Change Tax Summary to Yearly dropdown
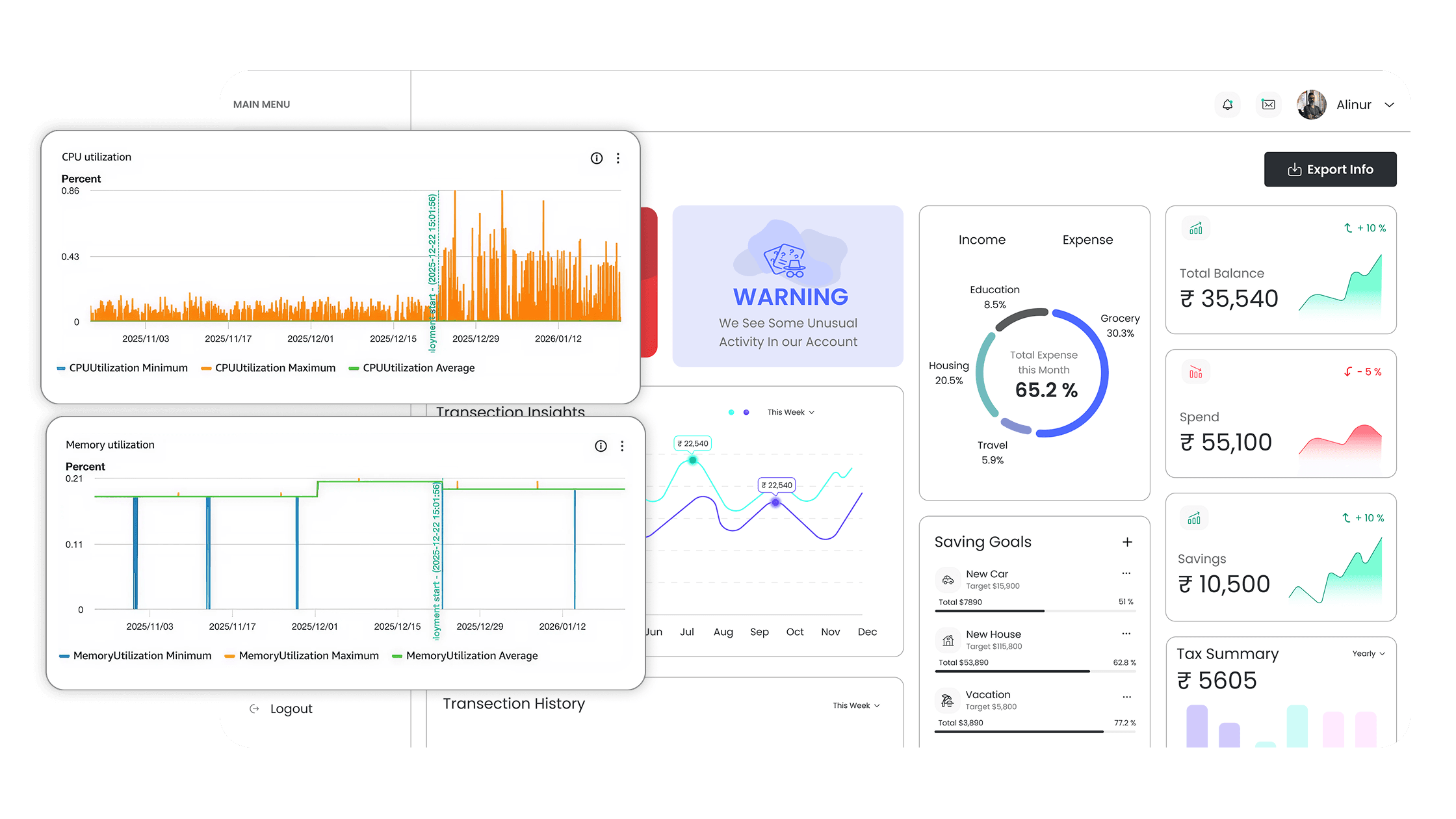Image resolution: width=1456 pixels, height=819 pixels. pos(1368,654)
